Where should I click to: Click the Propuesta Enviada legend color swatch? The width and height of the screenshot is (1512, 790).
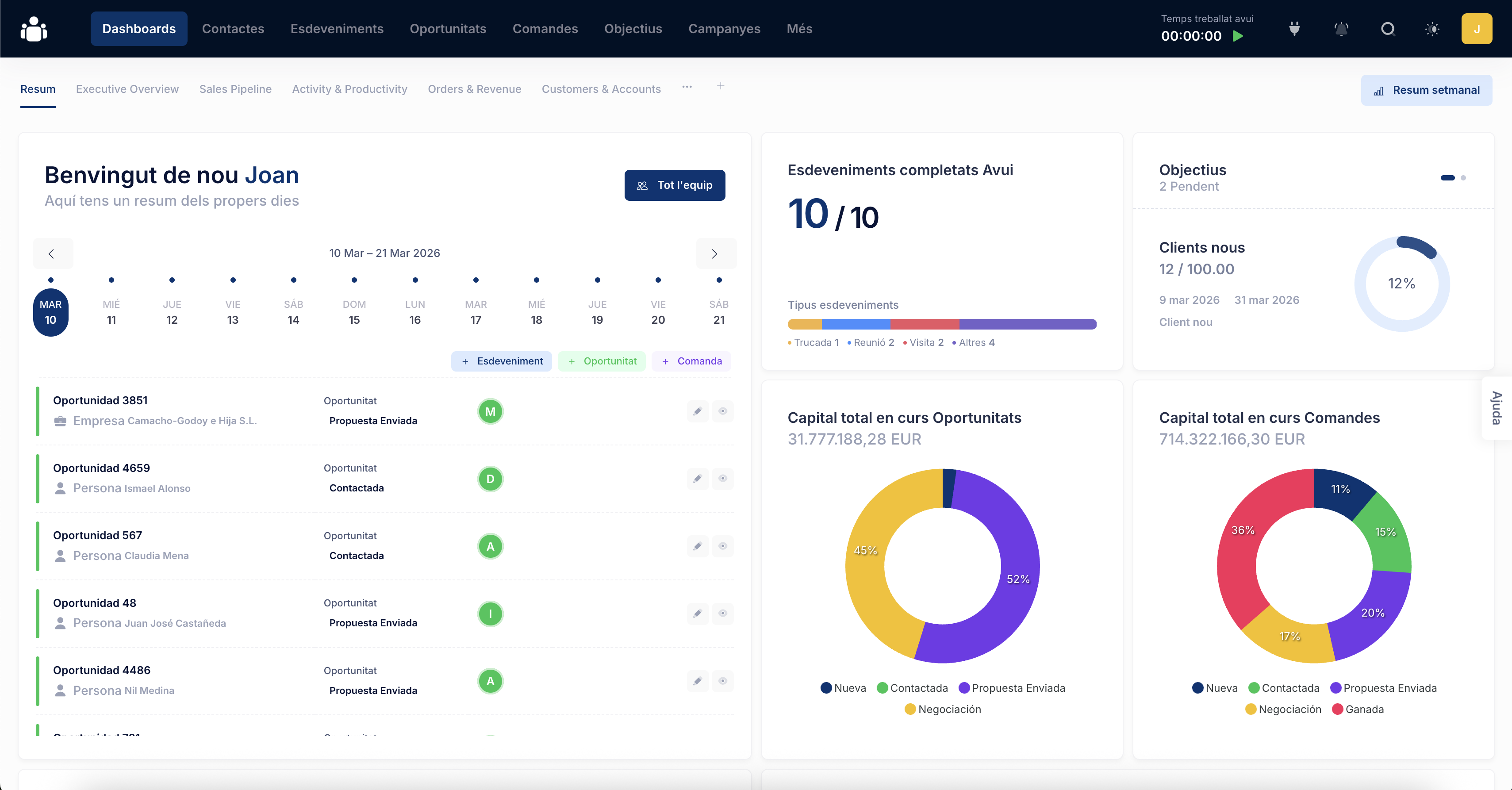coord(964,688)
